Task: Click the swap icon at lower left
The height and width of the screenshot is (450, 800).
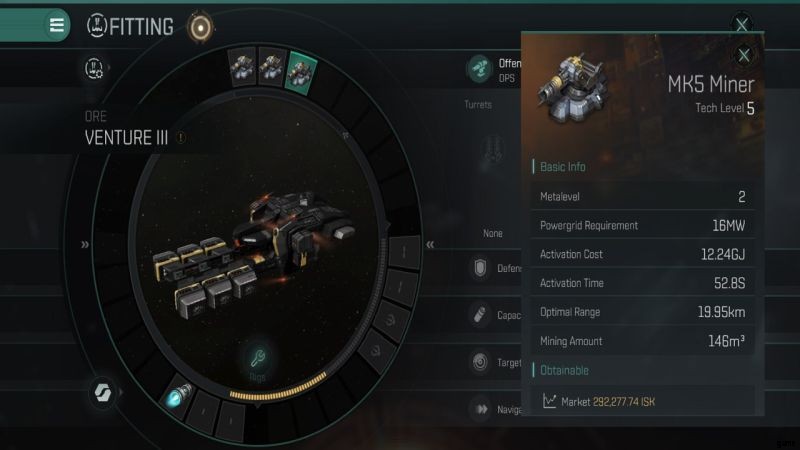Action: click(103, 392)
